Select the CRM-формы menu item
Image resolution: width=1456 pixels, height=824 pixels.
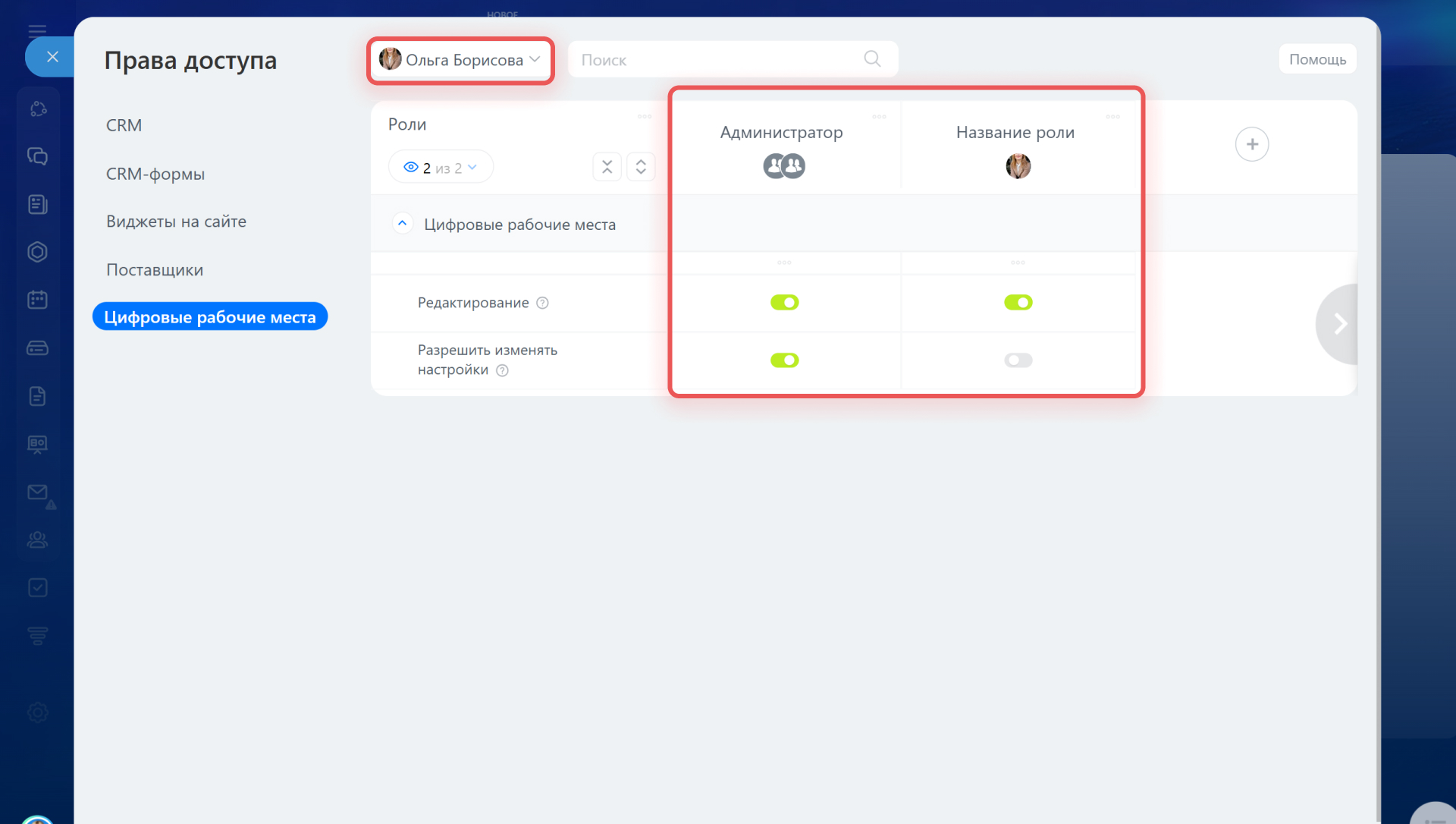[x=155, y=174]
